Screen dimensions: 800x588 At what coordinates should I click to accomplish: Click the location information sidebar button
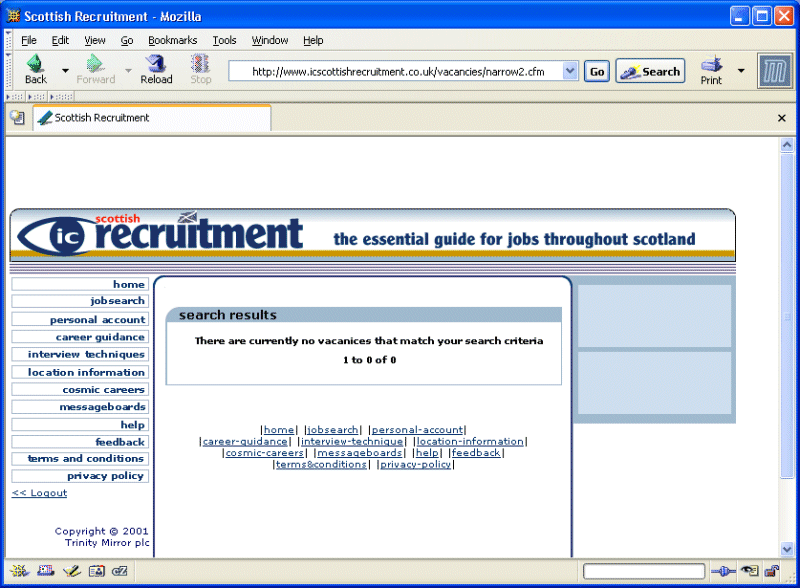coord(80,372)
